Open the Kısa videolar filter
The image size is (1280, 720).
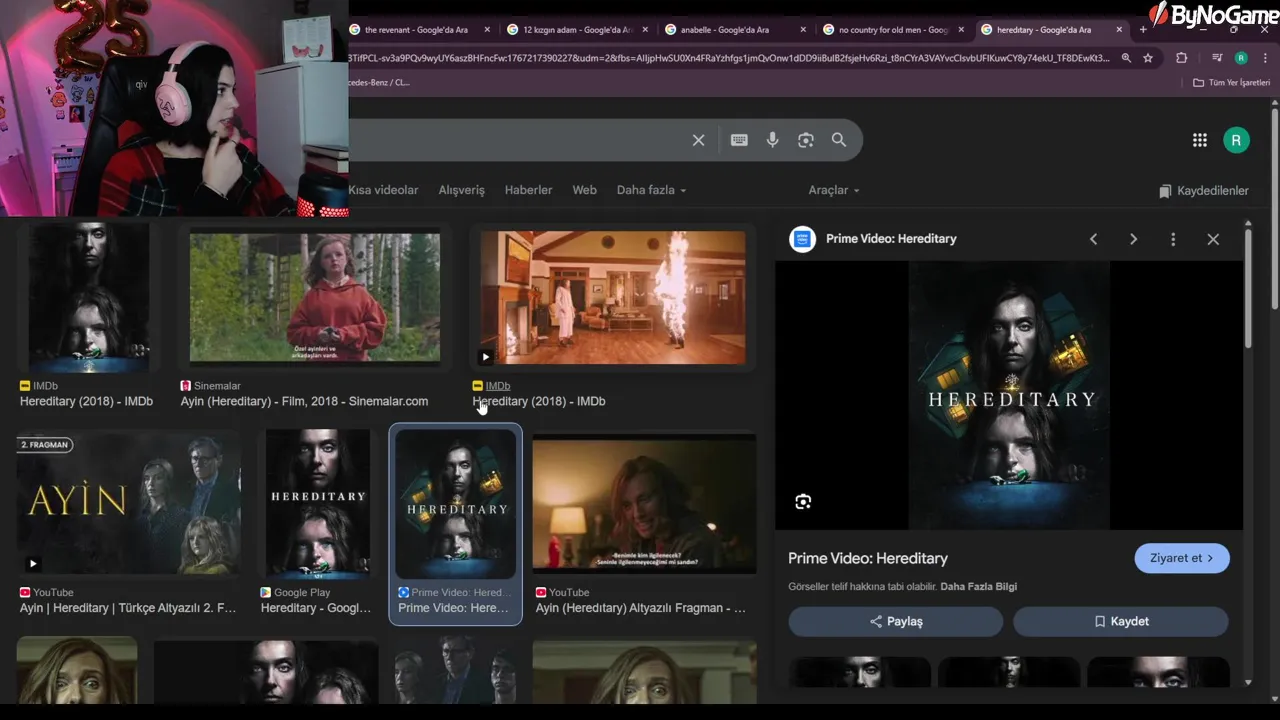(383, 190)
